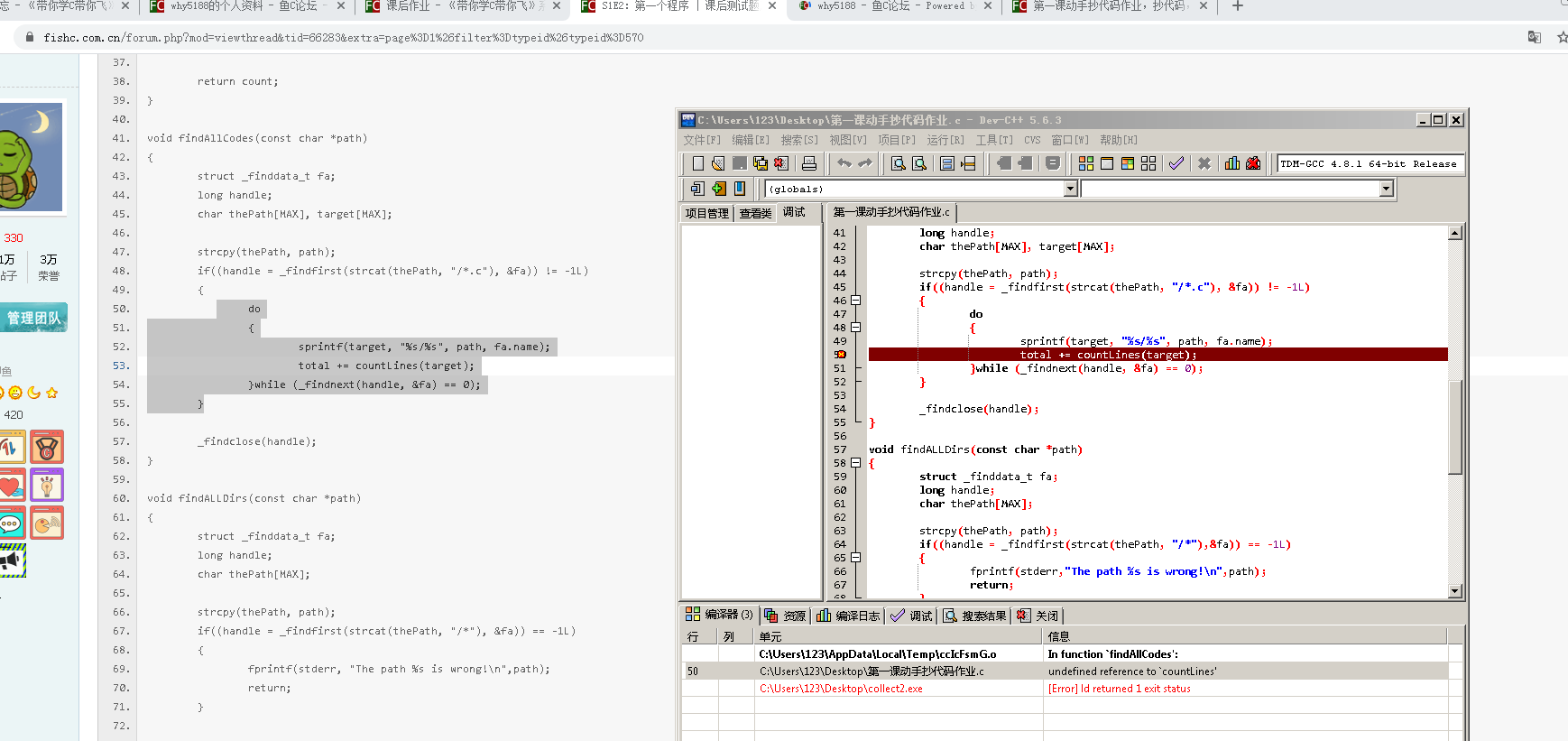Click the Compile & Run icon
Viewport: 1568px width, 741px height.
(1128, 163)
